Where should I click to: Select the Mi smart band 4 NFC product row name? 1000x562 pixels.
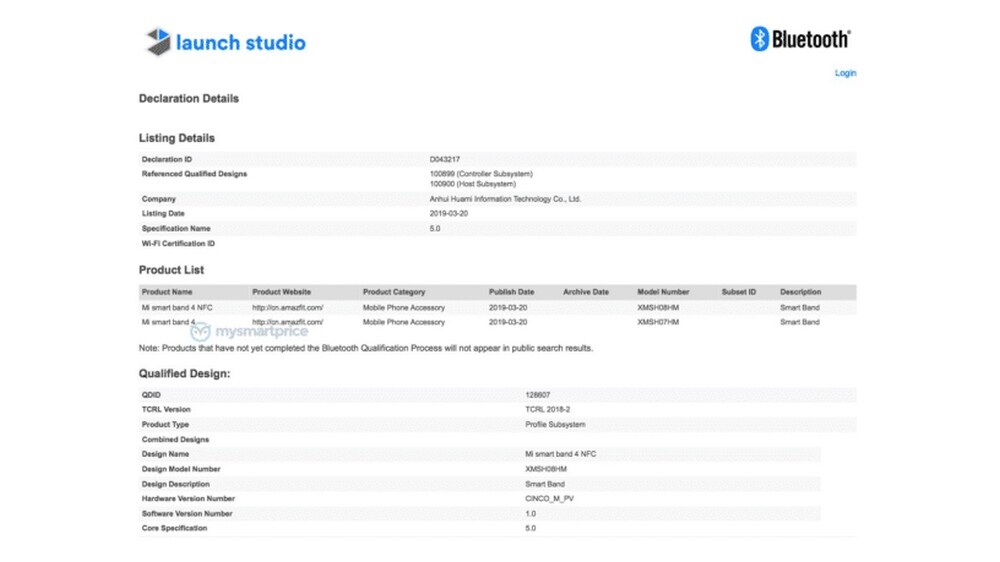[x=177, y=307]
